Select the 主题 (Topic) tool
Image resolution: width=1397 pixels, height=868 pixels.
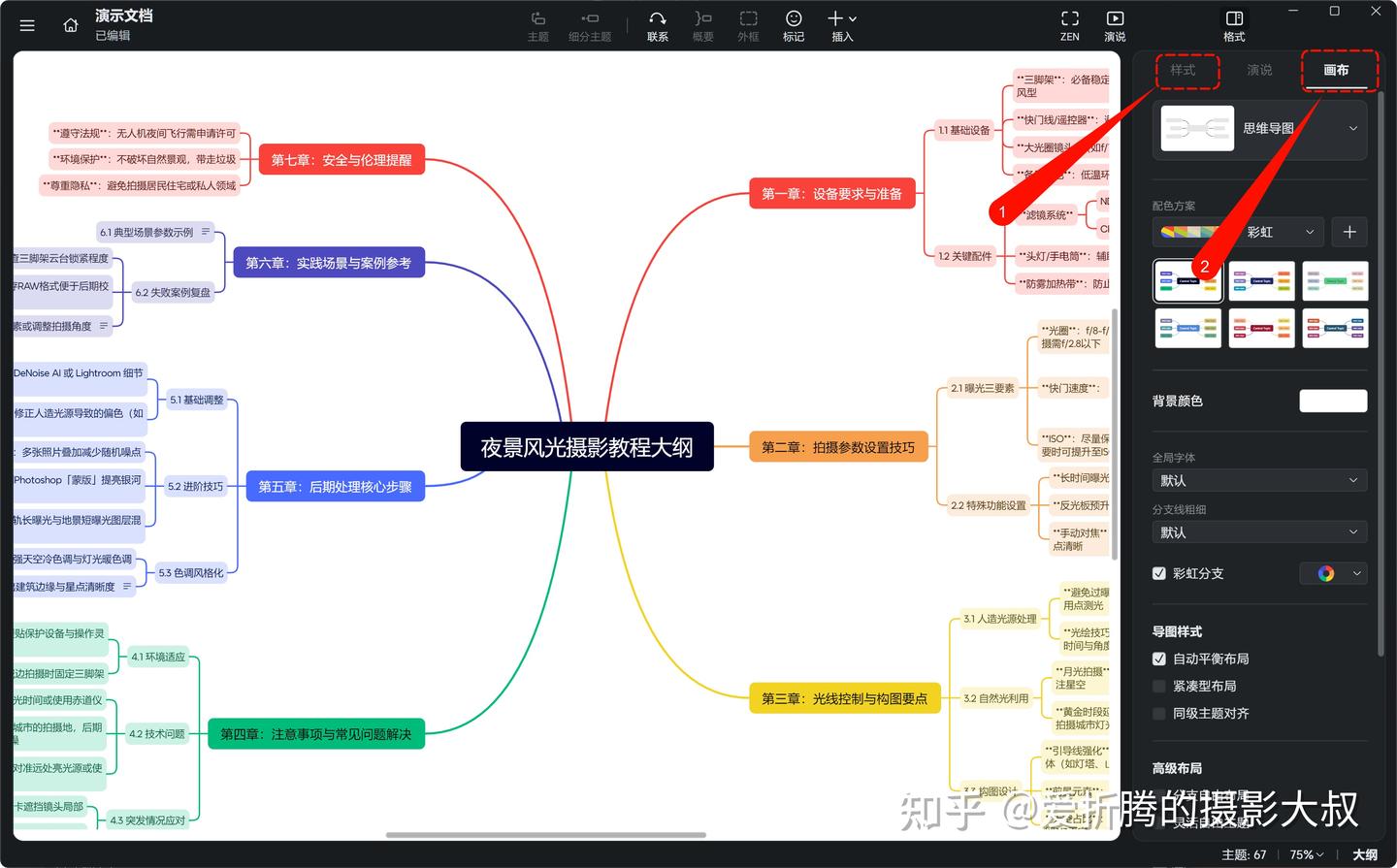click(537, 24)
